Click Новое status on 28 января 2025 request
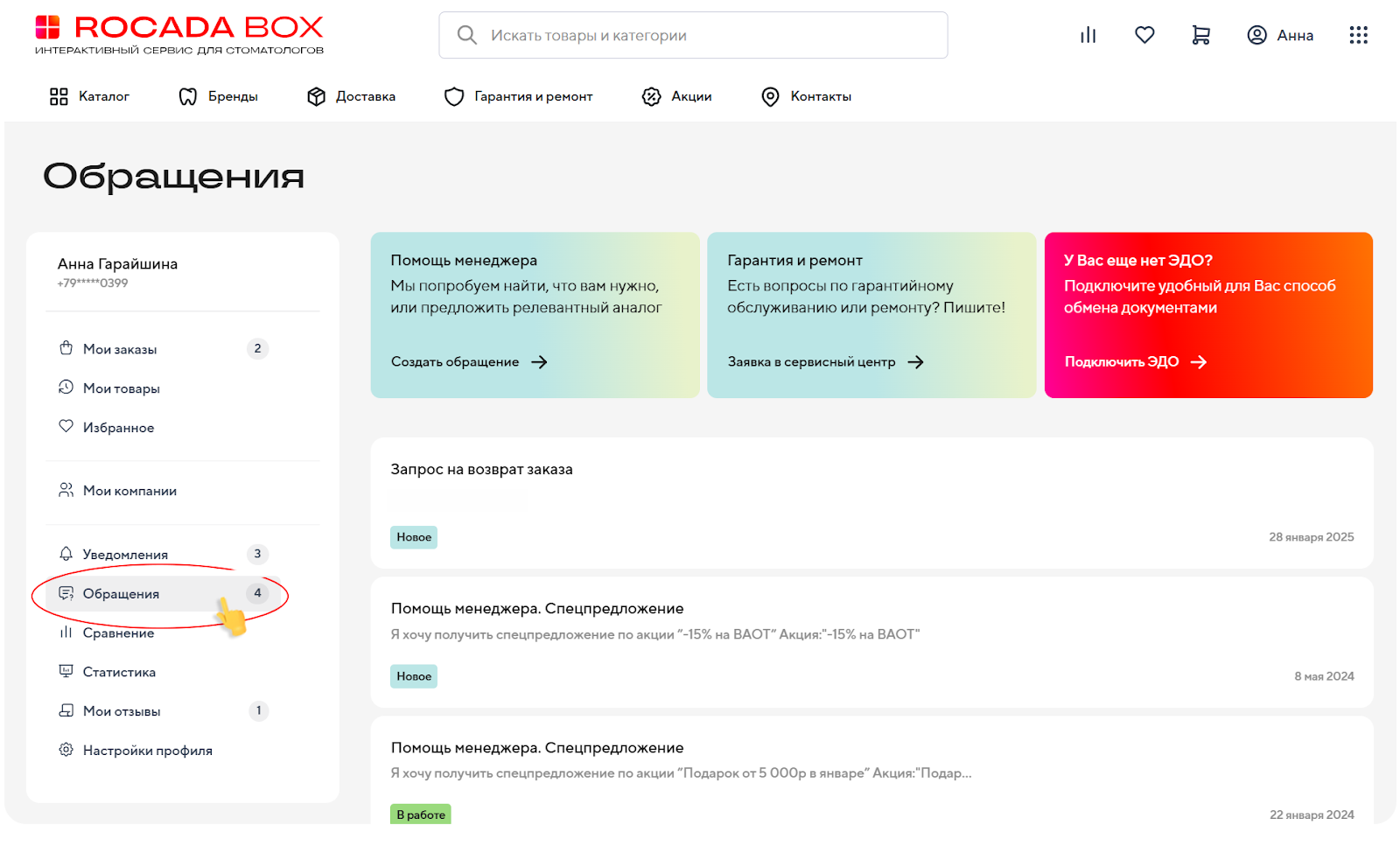The image size is (1400, 853). [414, 537]
